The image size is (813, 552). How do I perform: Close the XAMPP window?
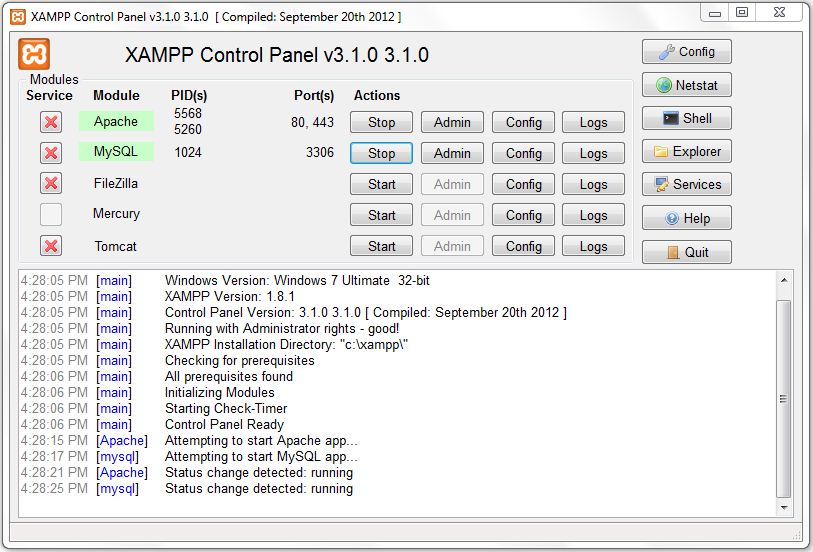[x=779, y=13]
